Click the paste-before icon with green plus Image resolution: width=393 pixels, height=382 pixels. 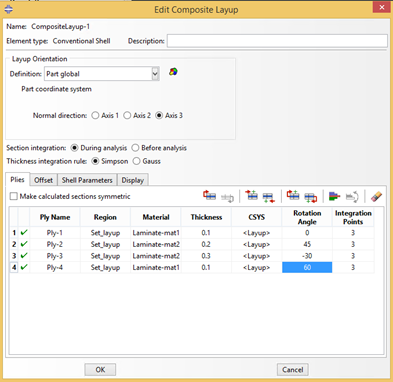[293, 195]
